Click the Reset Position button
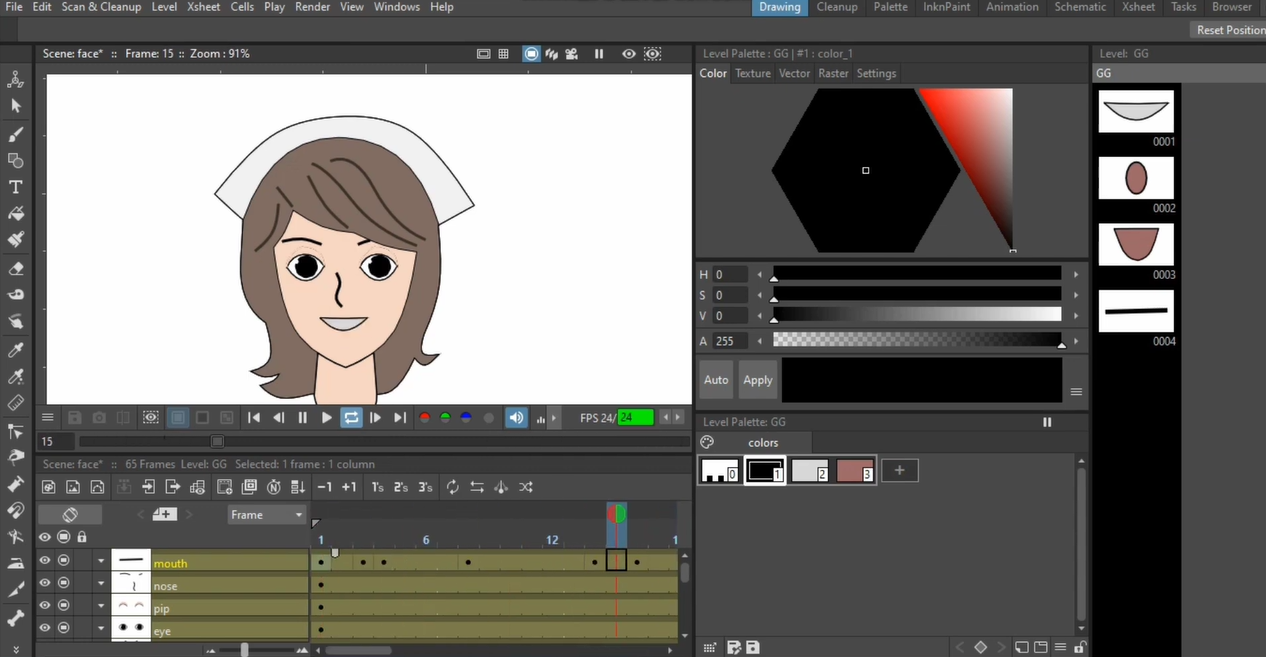Viewport: 1266px width, 657px height. (x=1230, y=30)
